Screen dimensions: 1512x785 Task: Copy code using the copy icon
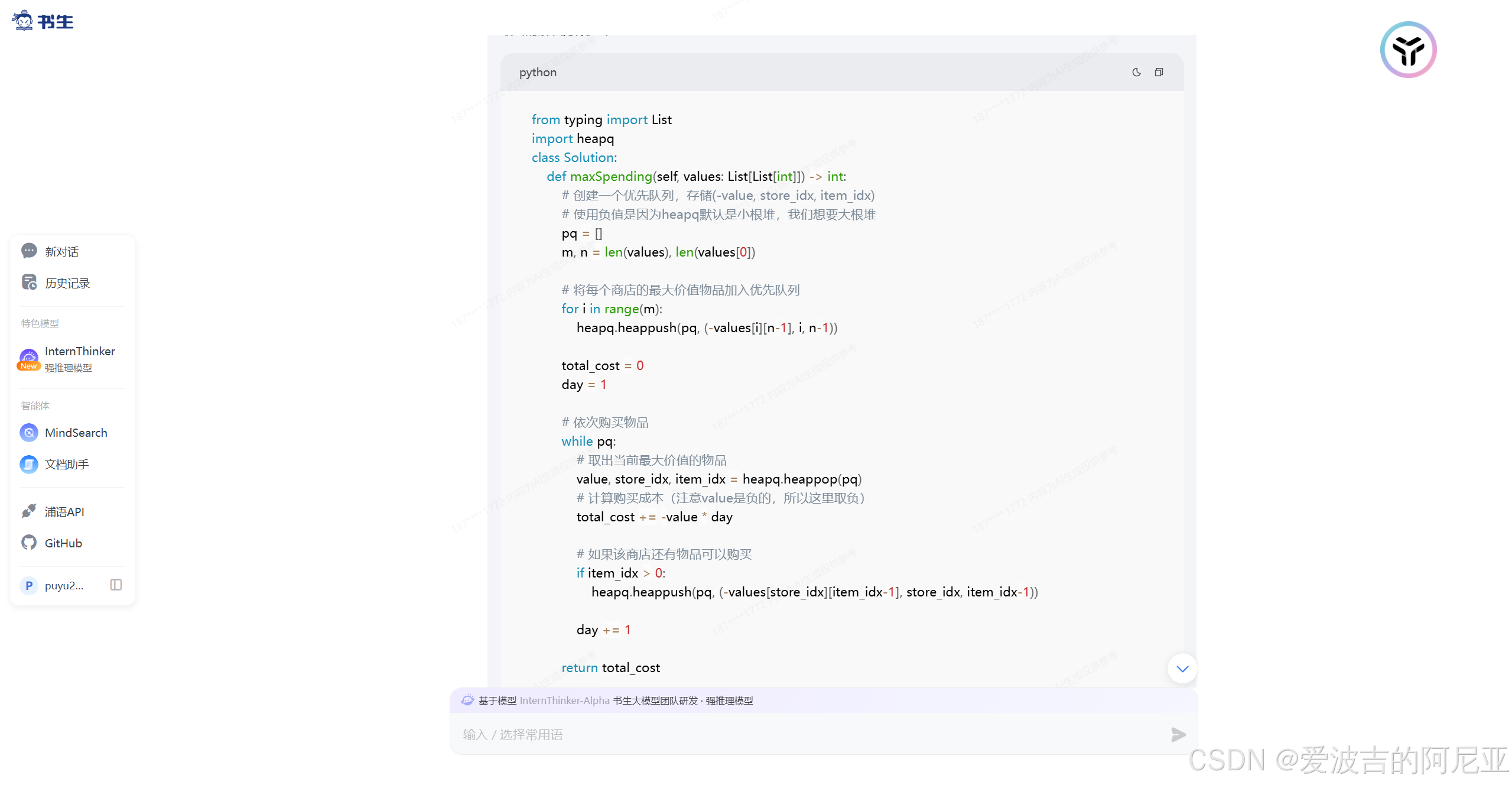[1159, 72]
